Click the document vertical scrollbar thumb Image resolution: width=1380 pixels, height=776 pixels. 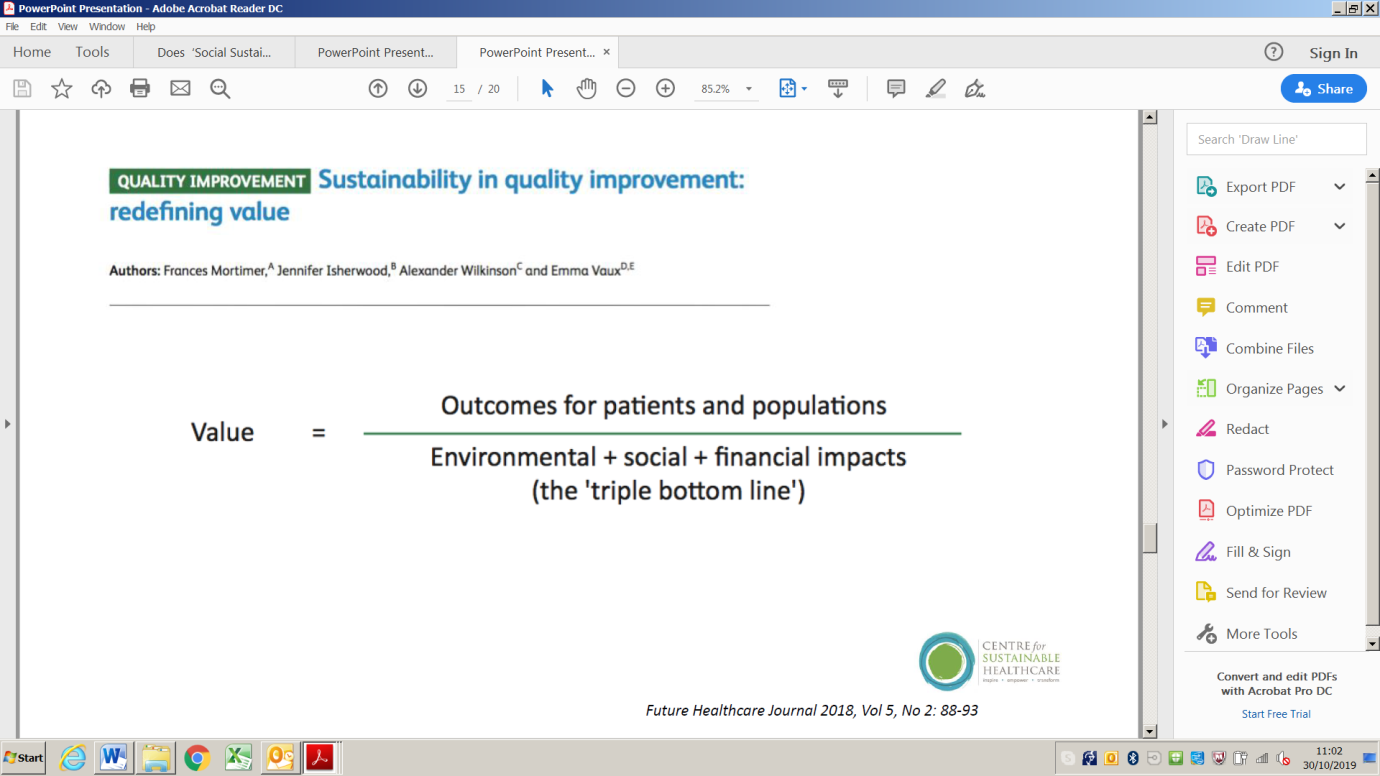(1150, 538)
